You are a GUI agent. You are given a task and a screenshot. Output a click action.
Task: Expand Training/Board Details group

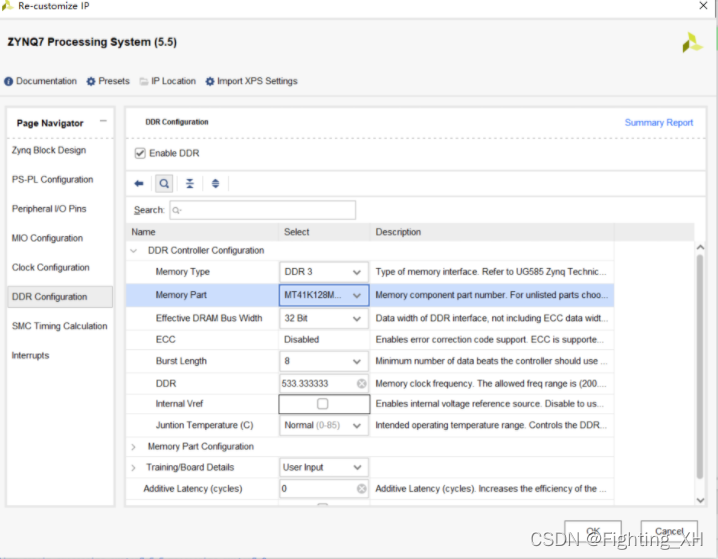pos(133,468)
